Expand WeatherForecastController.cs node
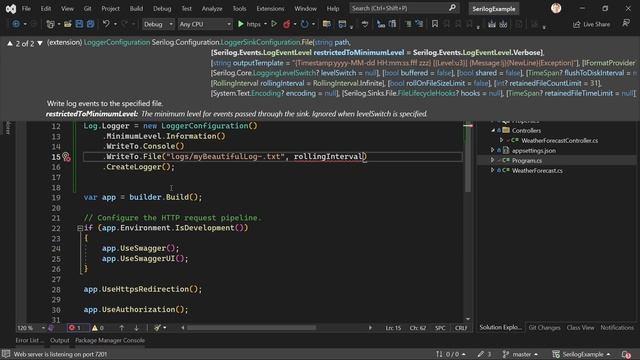This screenshot has height=360, width=640. [x=502, y=140]
